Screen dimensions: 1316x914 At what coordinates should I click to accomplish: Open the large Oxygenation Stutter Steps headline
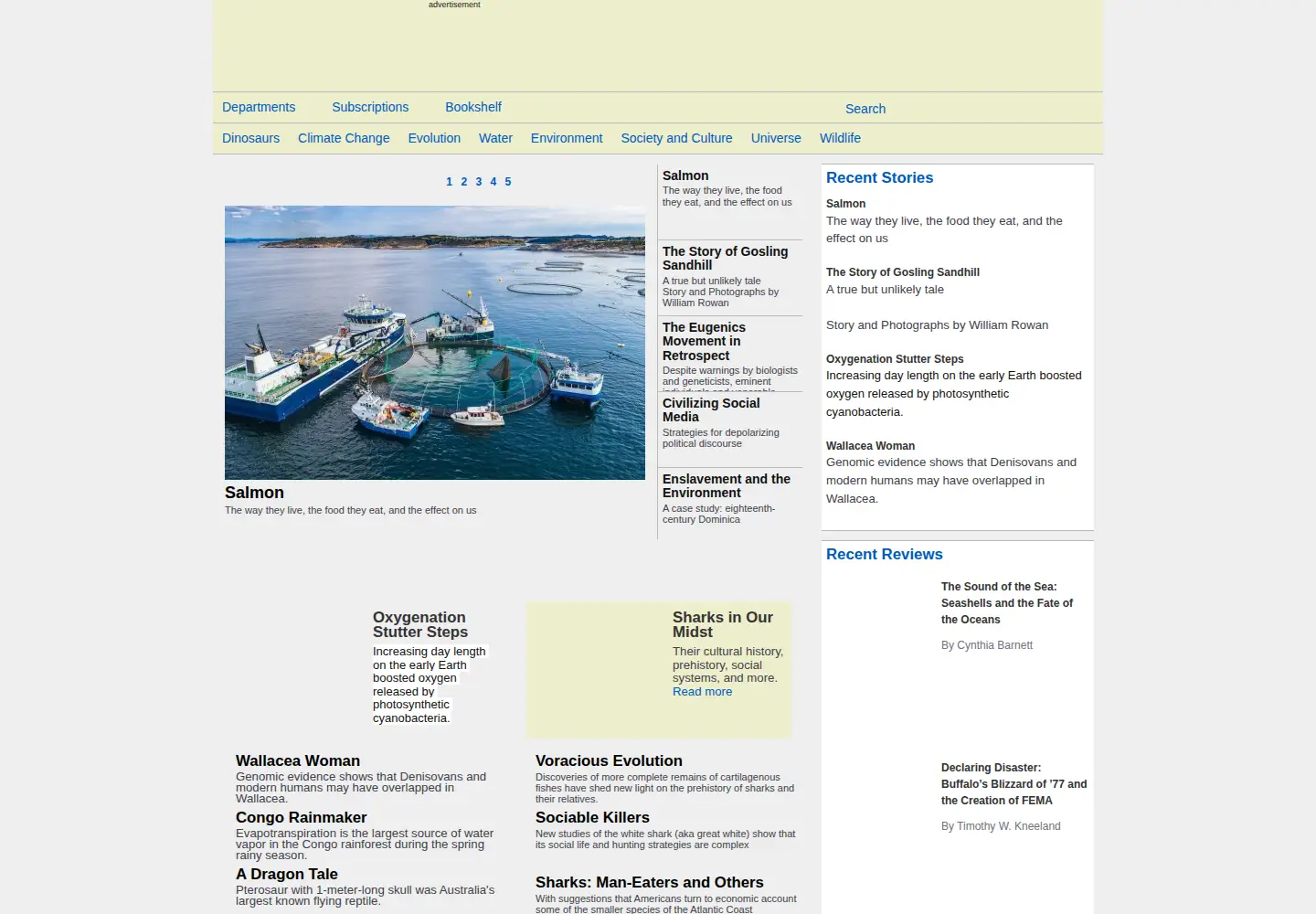point(420,625)
